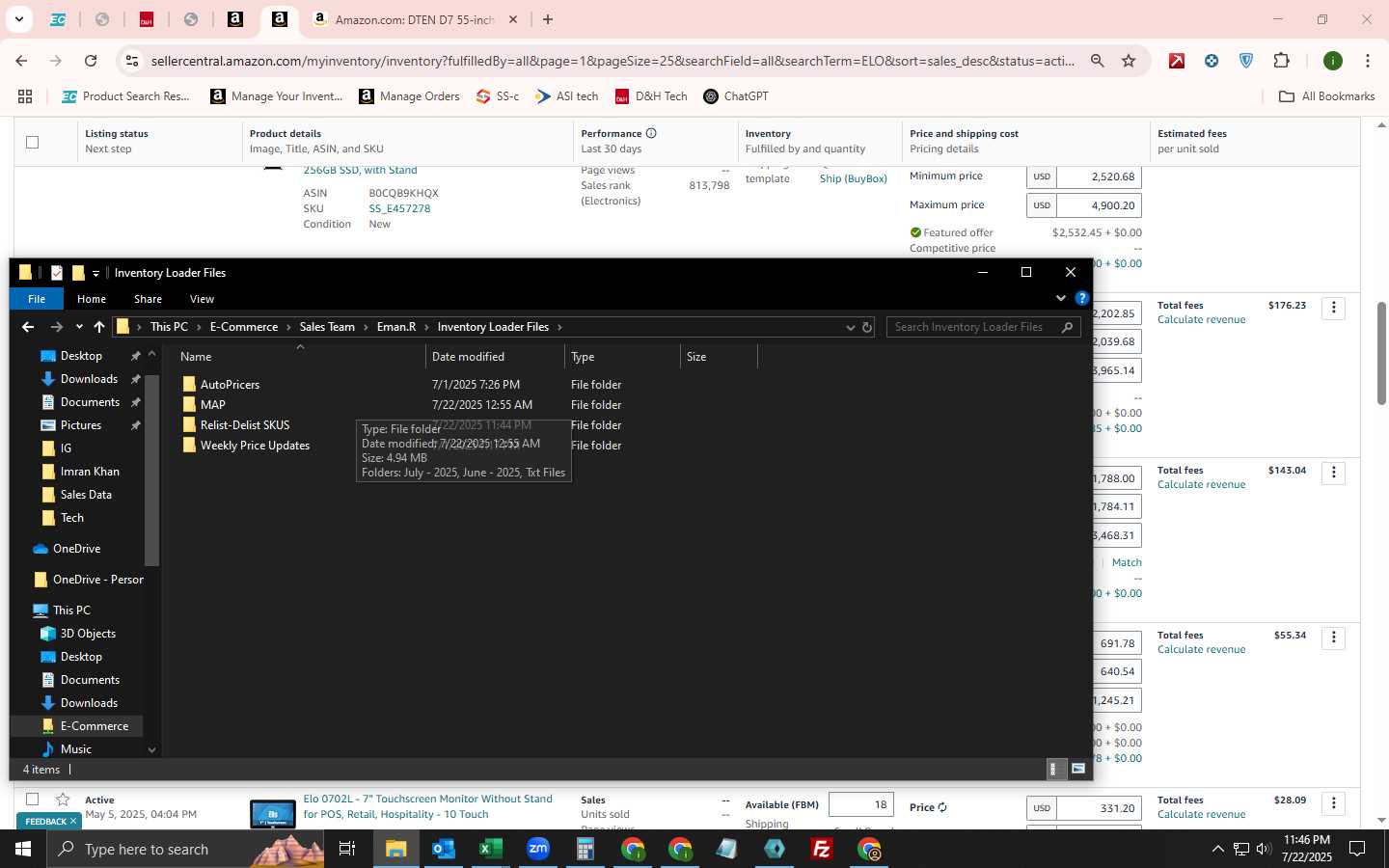Click Calculate revenue under $143.04 fees
1389x868 pixels.
1201,484
